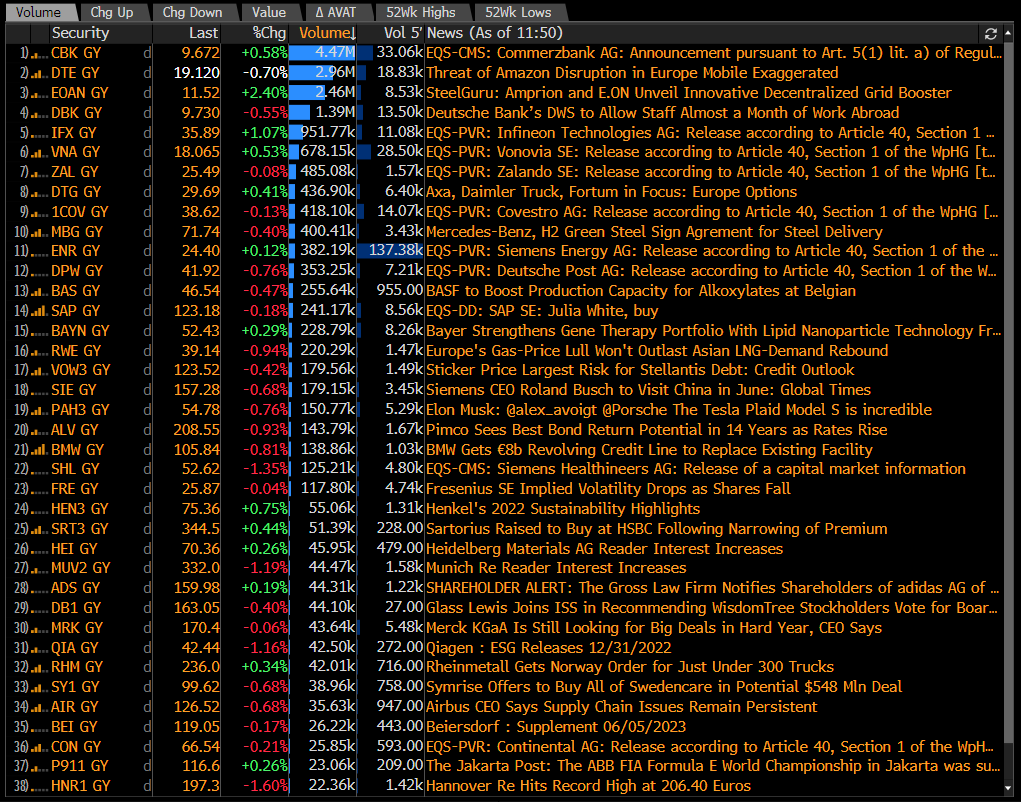Click the 208.55 last price for ALV
The image size is (1021, 802).
pyautogui.click(x=197, y=430)
